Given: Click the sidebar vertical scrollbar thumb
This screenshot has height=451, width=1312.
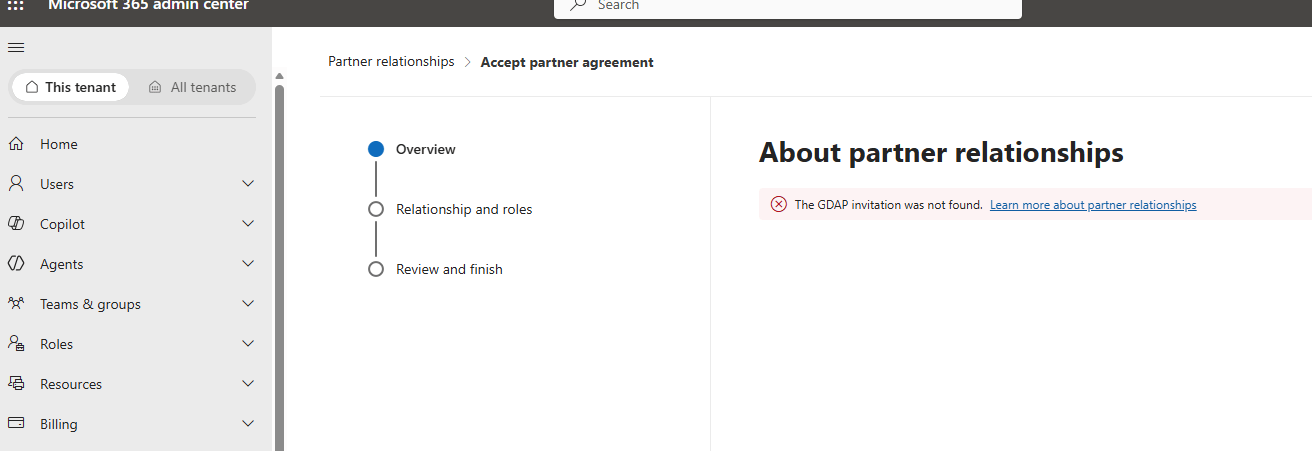Looking at the screenshot, I should coord(280,268).
